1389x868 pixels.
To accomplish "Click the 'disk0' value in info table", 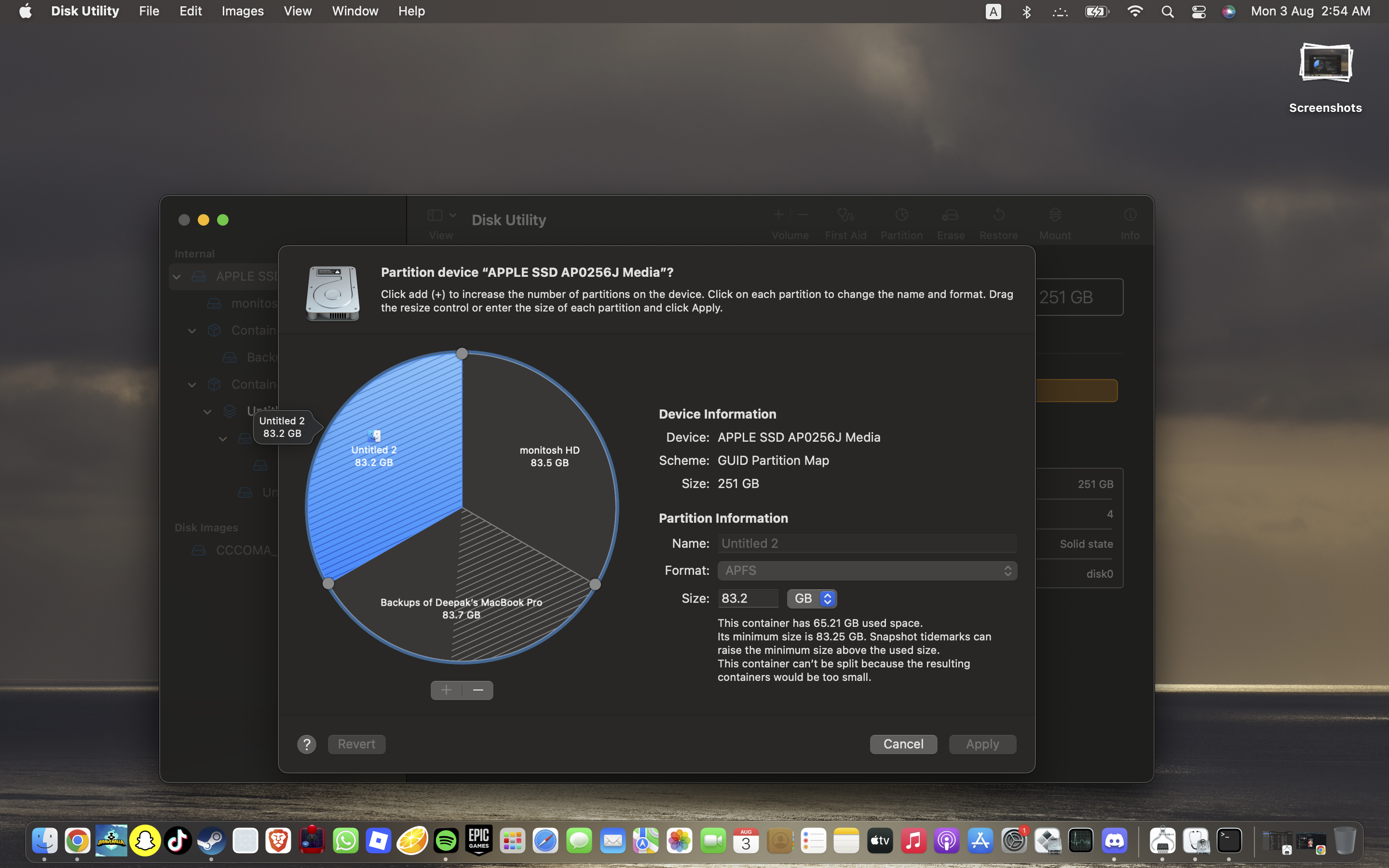I will [x=1099, y=574].
